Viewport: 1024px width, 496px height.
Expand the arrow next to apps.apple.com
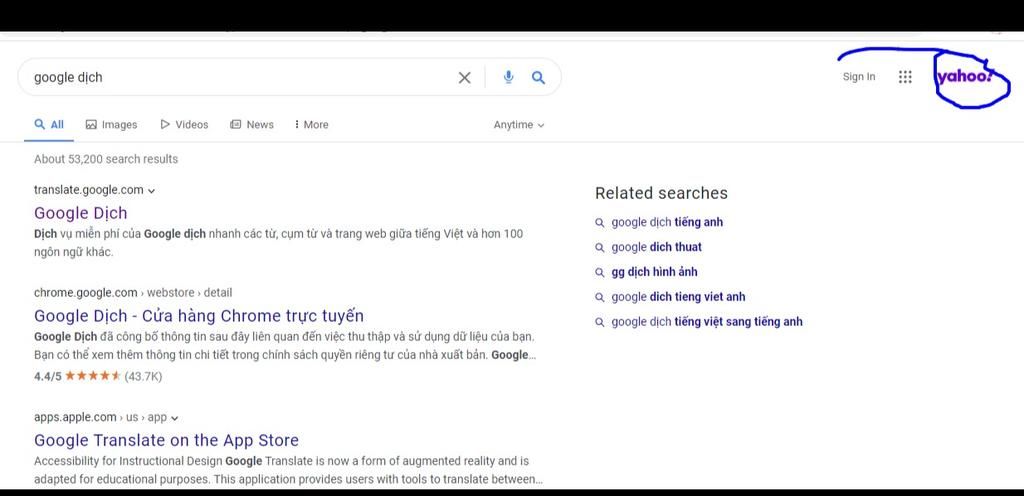[175, 418]
